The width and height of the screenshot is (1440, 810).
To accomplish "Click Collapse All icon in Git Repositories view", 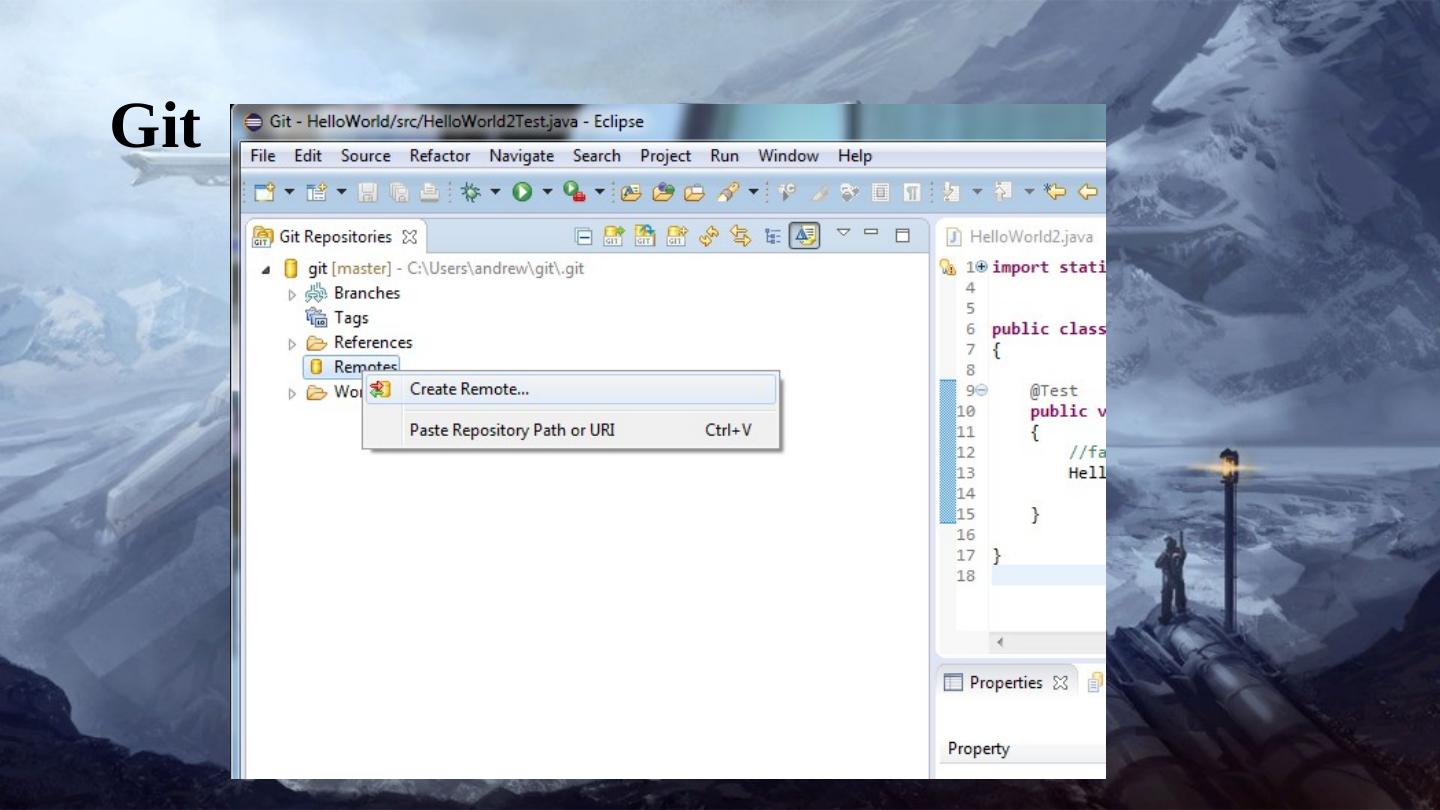I will click(584, 237).
